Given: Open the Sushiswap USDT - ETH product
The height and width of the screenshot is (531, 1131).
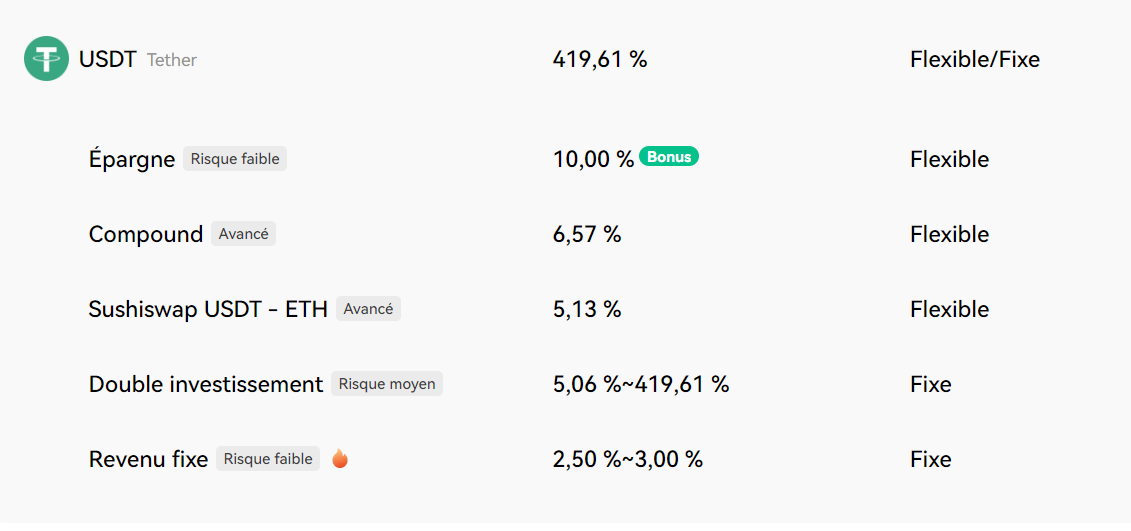Looking at the screenshot, I should (566, 309).
